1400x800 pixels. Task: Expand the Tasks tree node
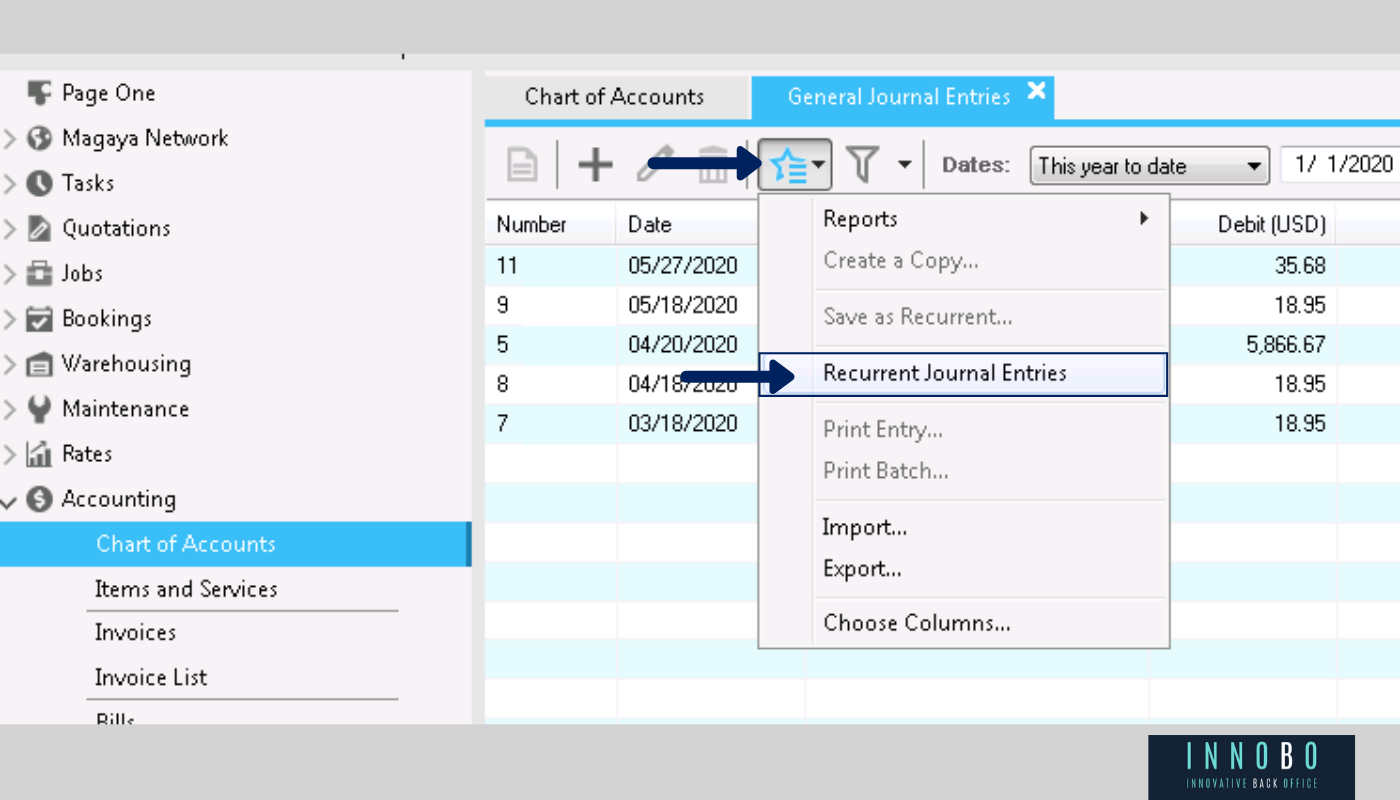coord(10,184)
